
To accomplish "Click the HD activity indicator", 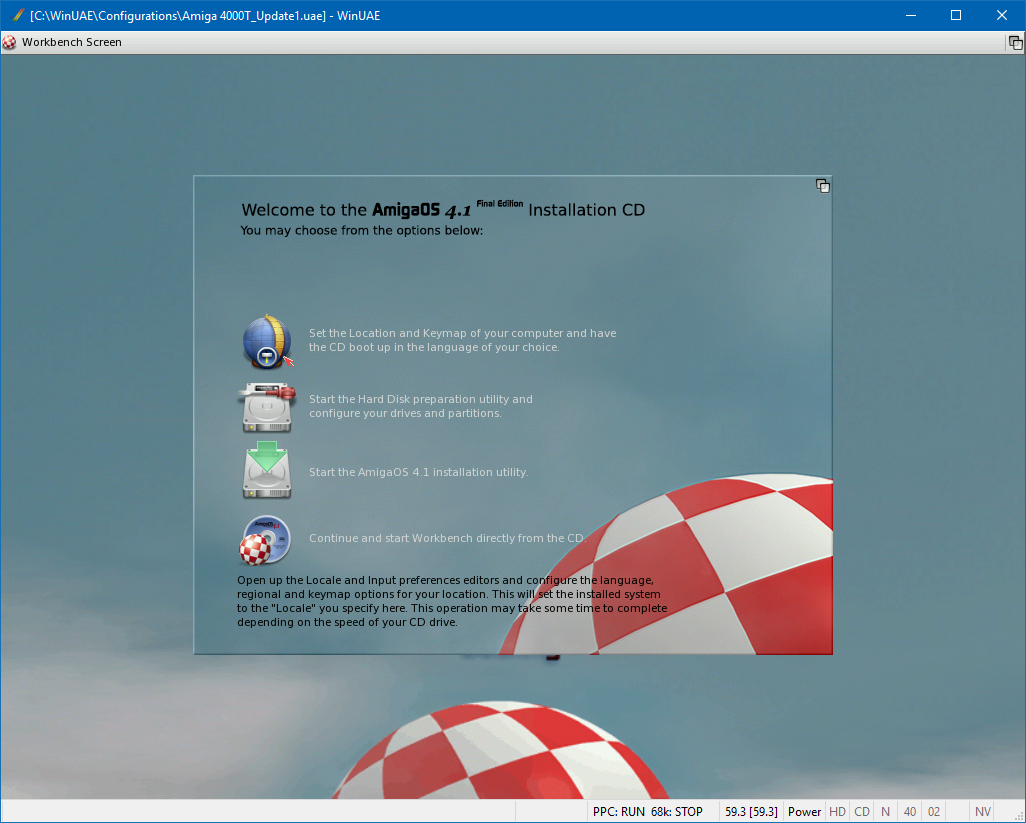I will tap(837, 812).
